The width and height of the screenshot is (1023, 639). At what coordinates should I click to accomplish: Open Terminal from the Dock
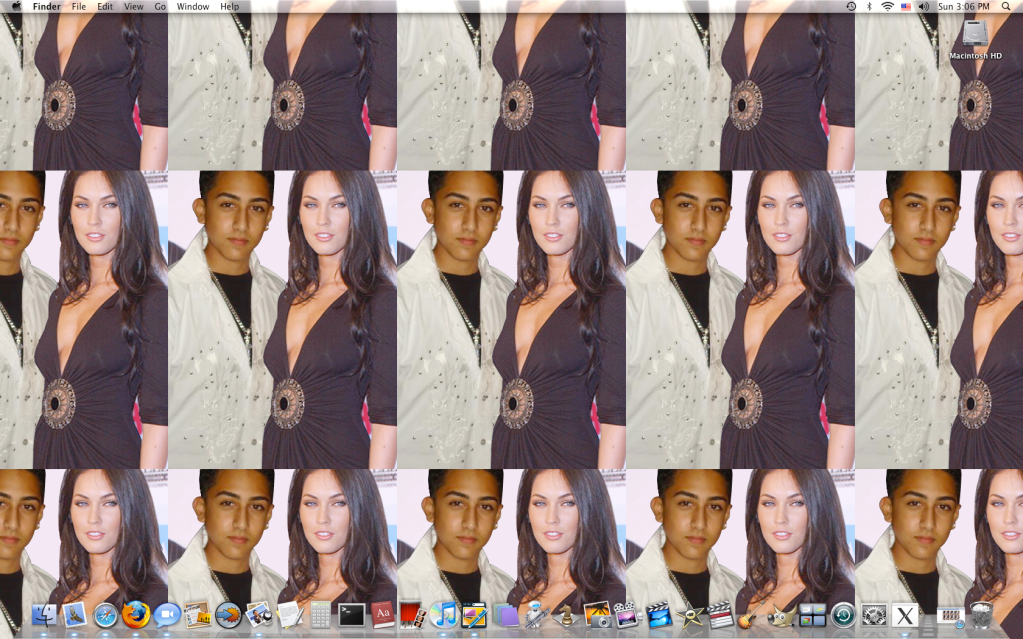point(351,615)
